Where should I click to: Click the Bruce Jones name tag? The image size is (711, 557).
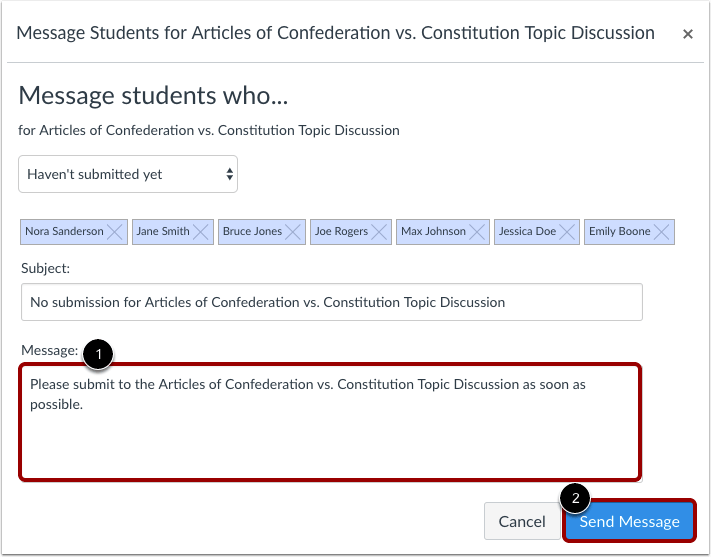(252, 232)
